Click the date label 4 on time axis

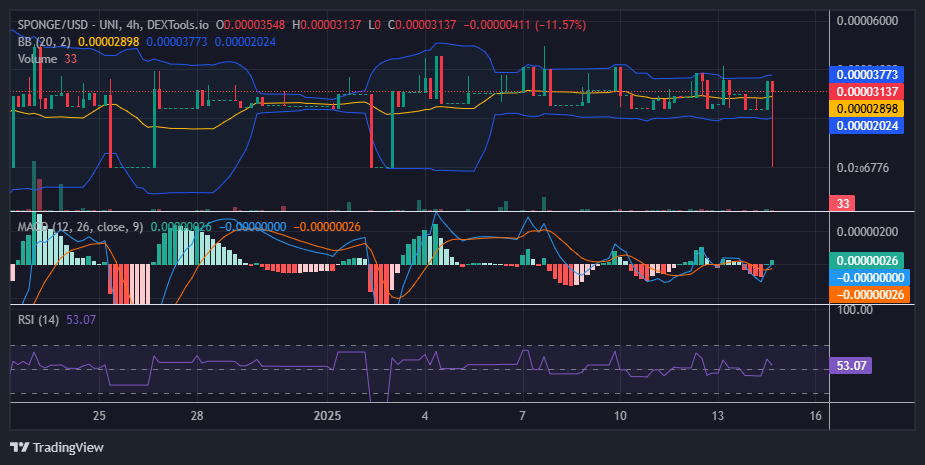425,415
